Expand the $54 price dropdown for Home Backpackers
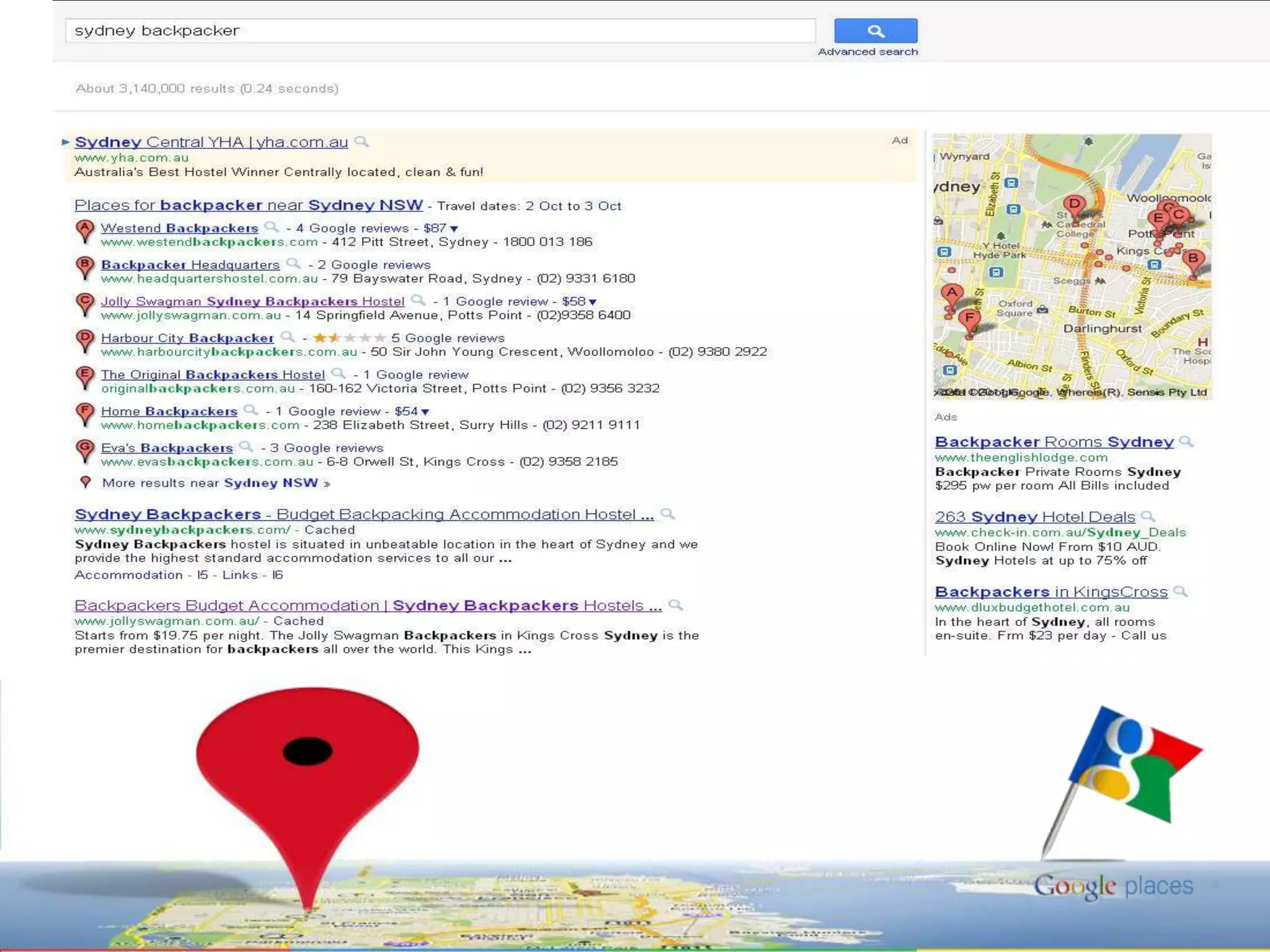The width and height of the screenshot is (1270, 952). (x=425, y=412)
